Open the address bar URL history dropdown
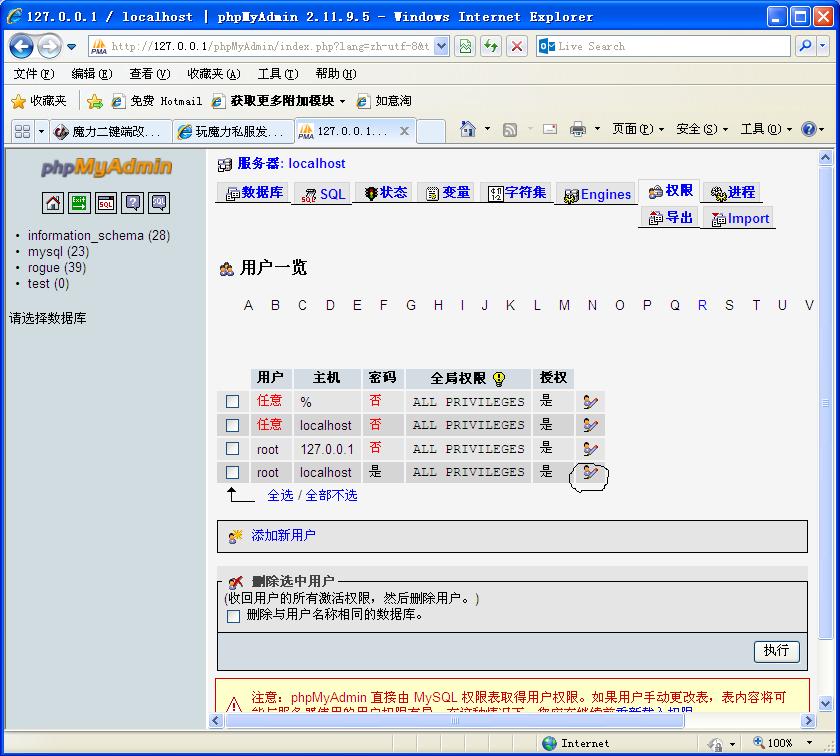Screen dimensions: 840x756 click(442, 46)
